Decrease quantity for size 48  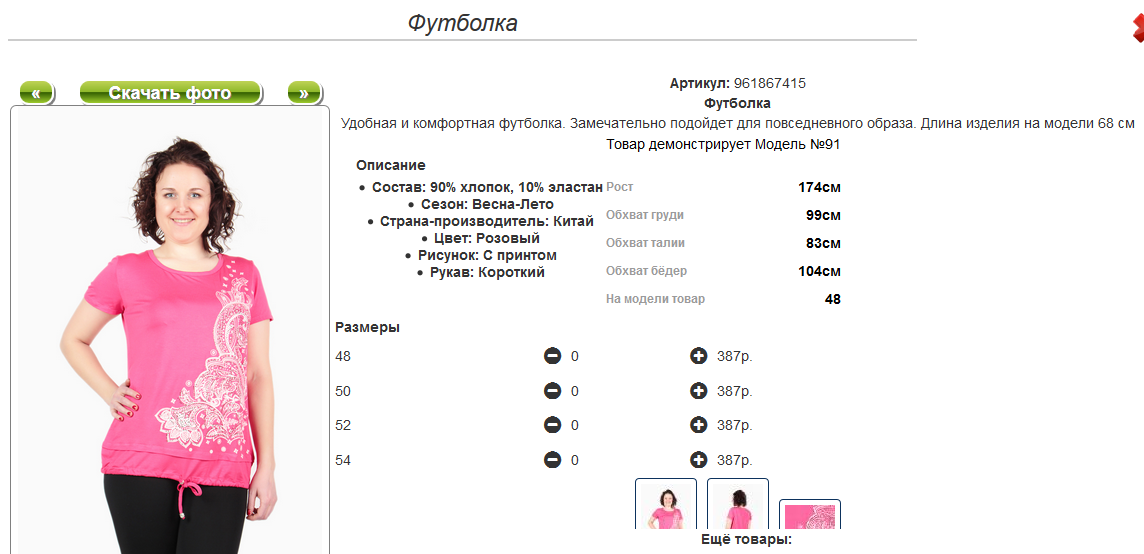click(552, 356)
